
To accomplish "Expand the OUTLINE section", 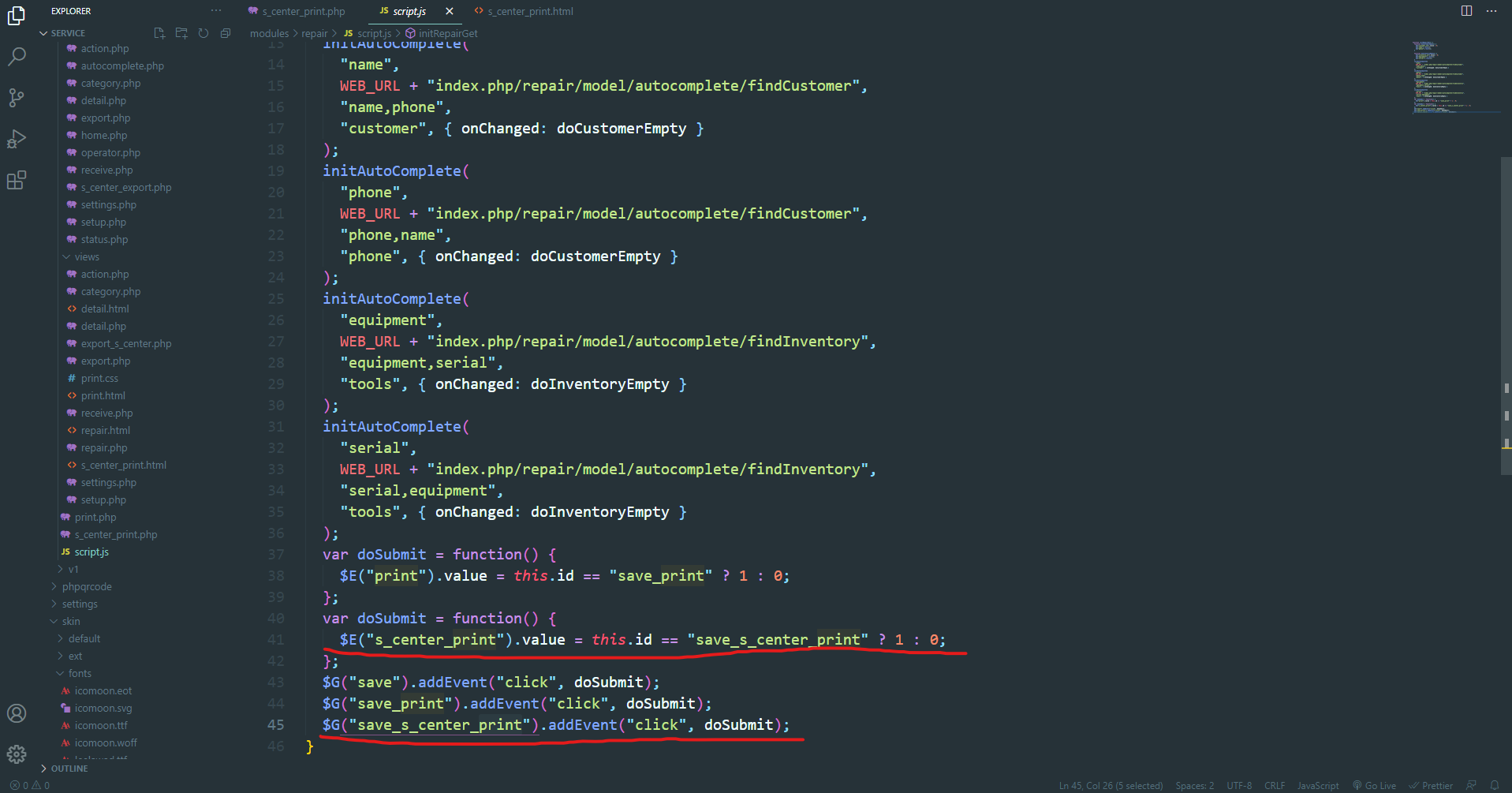I will coord(69,769).
